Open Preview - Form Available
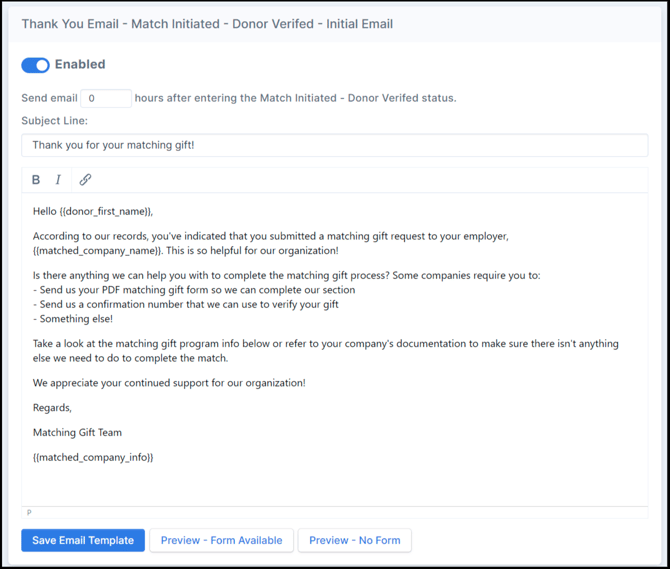The image size is (670, 569). pos(221,540)
